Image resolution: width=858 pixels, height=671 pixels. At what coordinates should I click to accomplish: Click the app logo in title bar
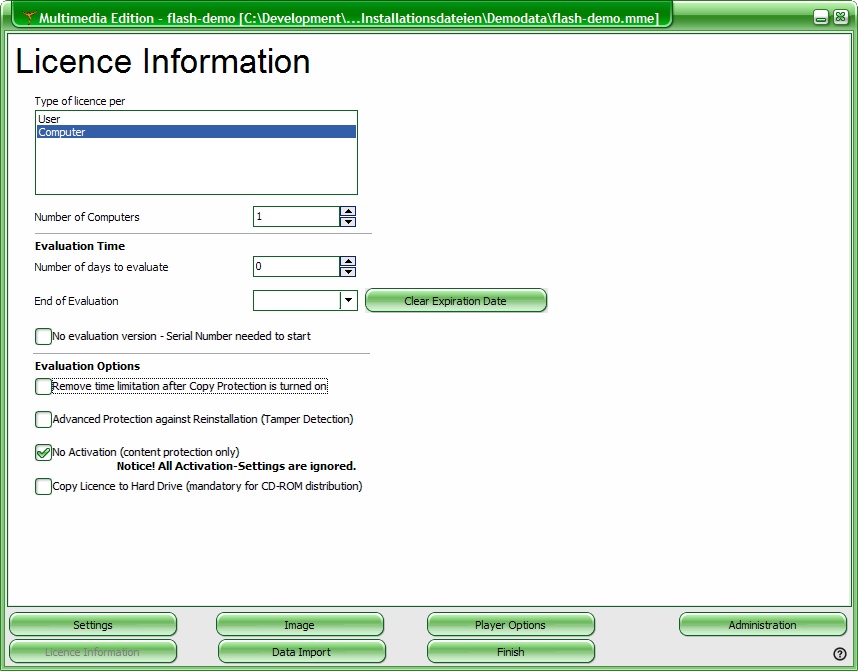tap(29, 17)
